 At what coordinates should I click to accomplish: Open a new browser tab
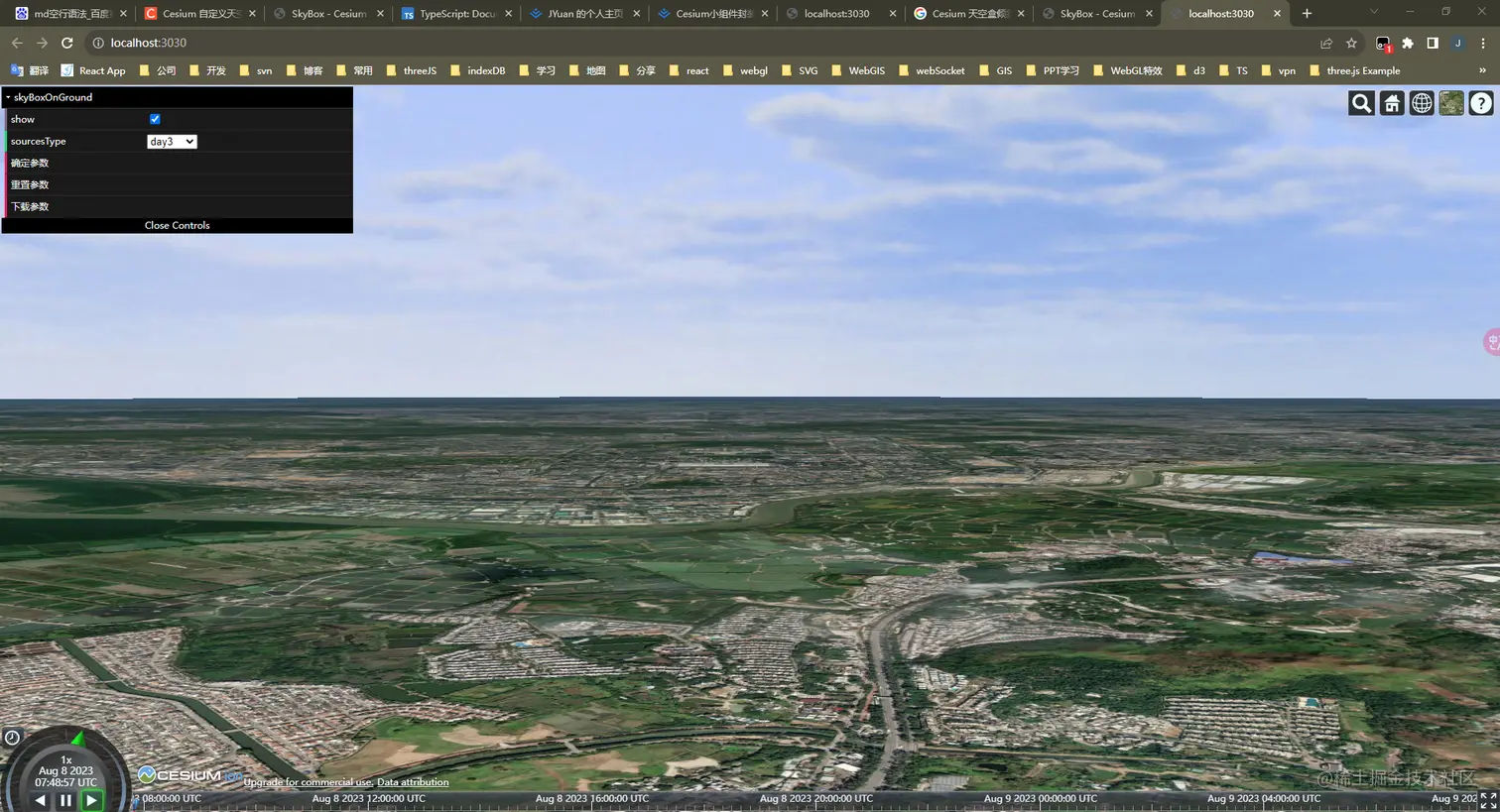coord(1307,14)
